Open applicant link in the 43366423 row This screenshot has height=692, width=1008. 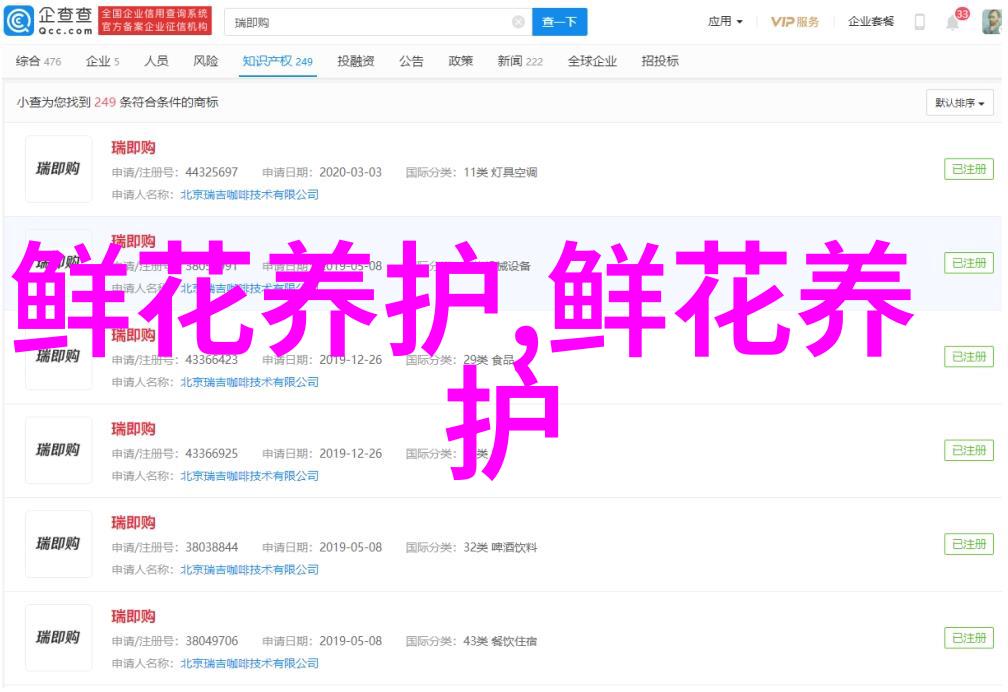[249, 382]
